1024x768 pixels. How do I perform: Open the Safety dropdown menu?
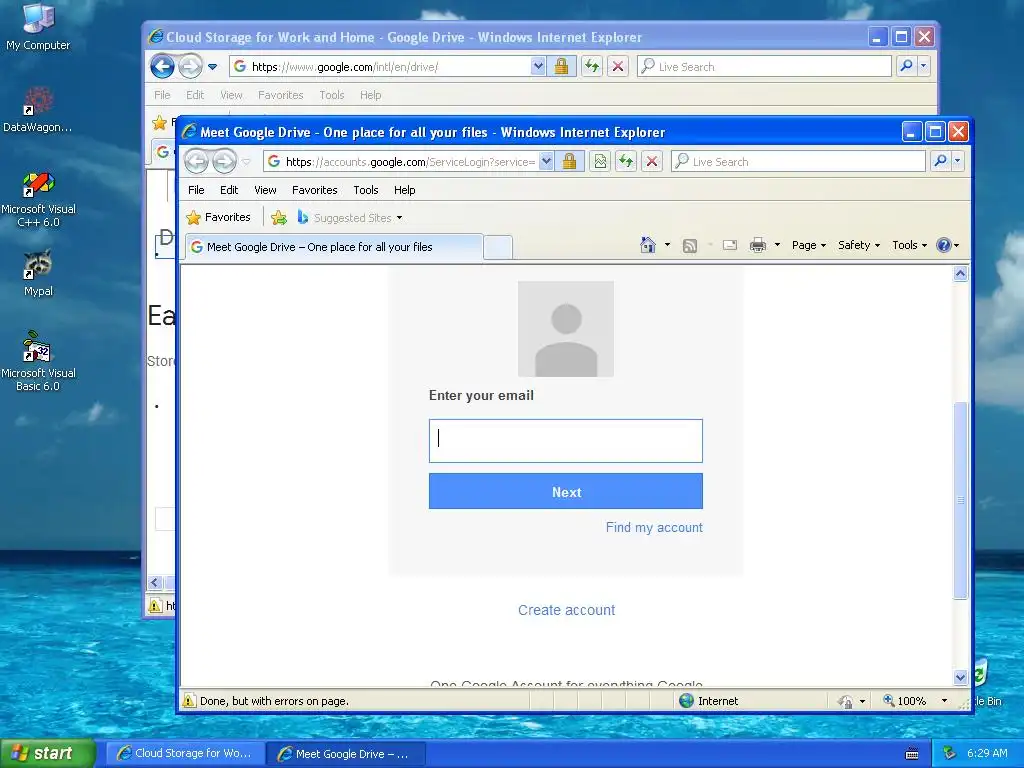coord(859,245)
